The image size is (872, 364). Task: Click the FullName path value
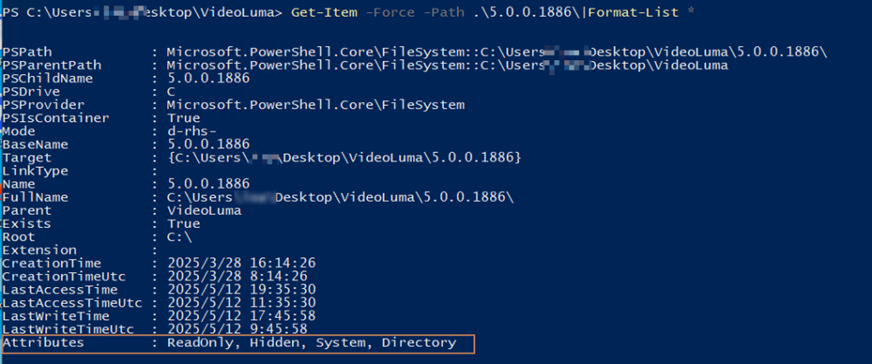[x=340, y=197]
